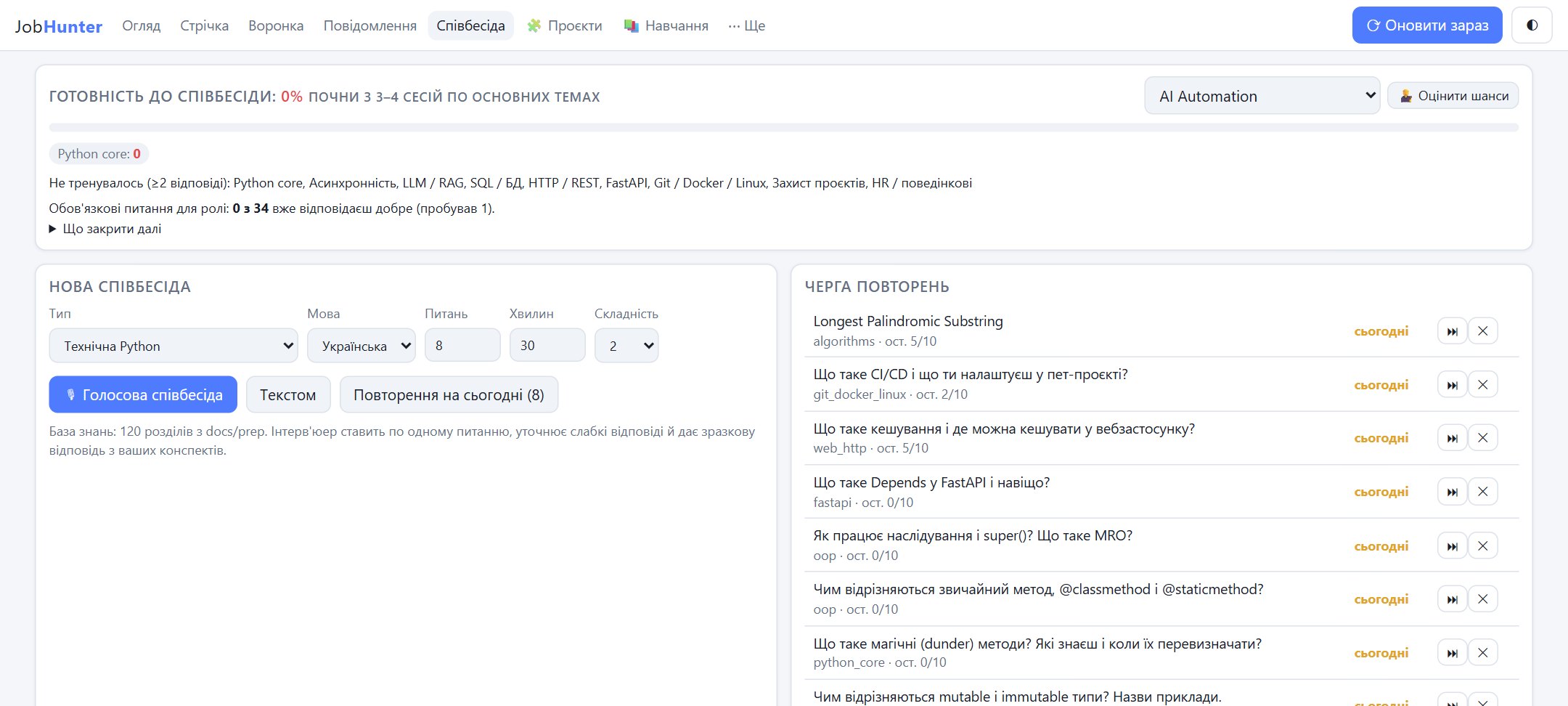Viewport: 1568px width, 706px height.
Task: Remove the dunder methods question
Action: pyautogui.click(x=1483, y=653)
